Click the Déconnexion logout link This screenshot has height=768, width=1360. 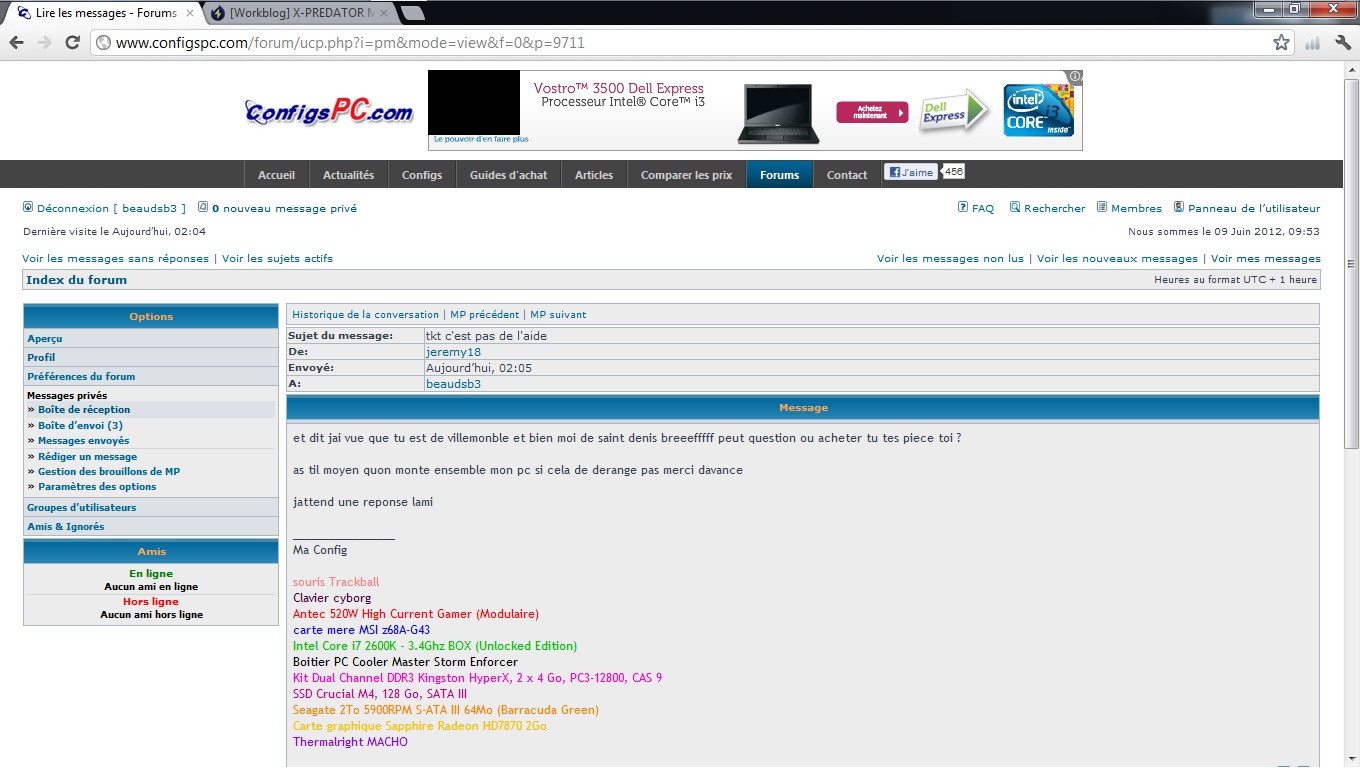click(x=73, y=209)
